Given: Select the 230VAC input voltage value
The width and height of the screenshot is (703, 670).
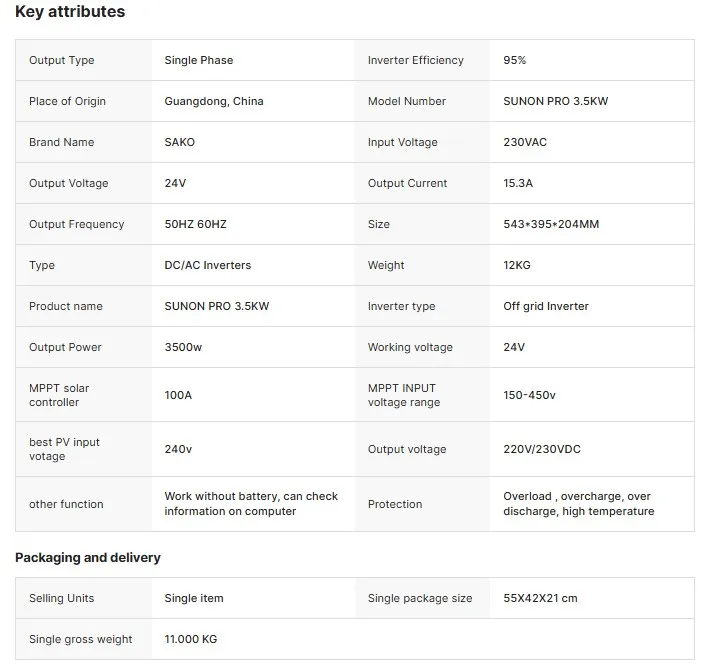Looking at the screenshot, I should click(x=525, y=142).
